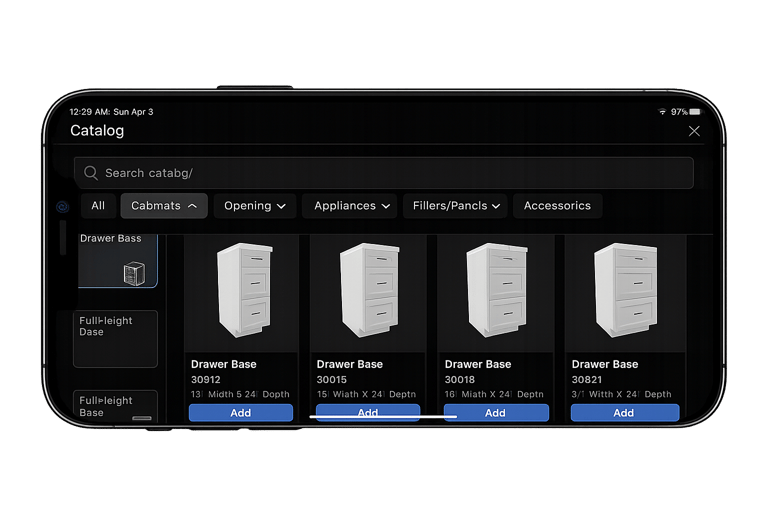Add Drawer Base 30018
The image size is (768, 507).
[496, 412]
